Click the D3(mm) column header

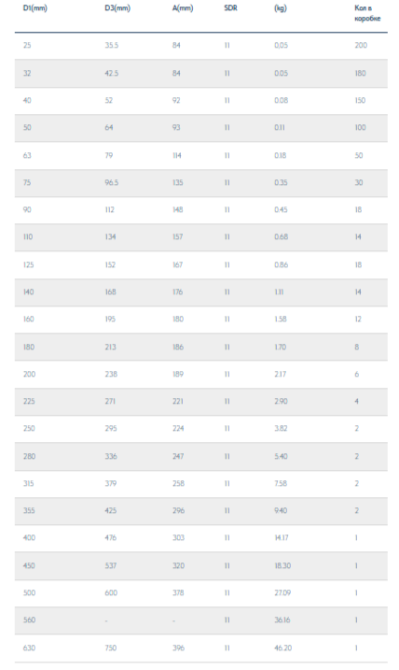(117, 8)
